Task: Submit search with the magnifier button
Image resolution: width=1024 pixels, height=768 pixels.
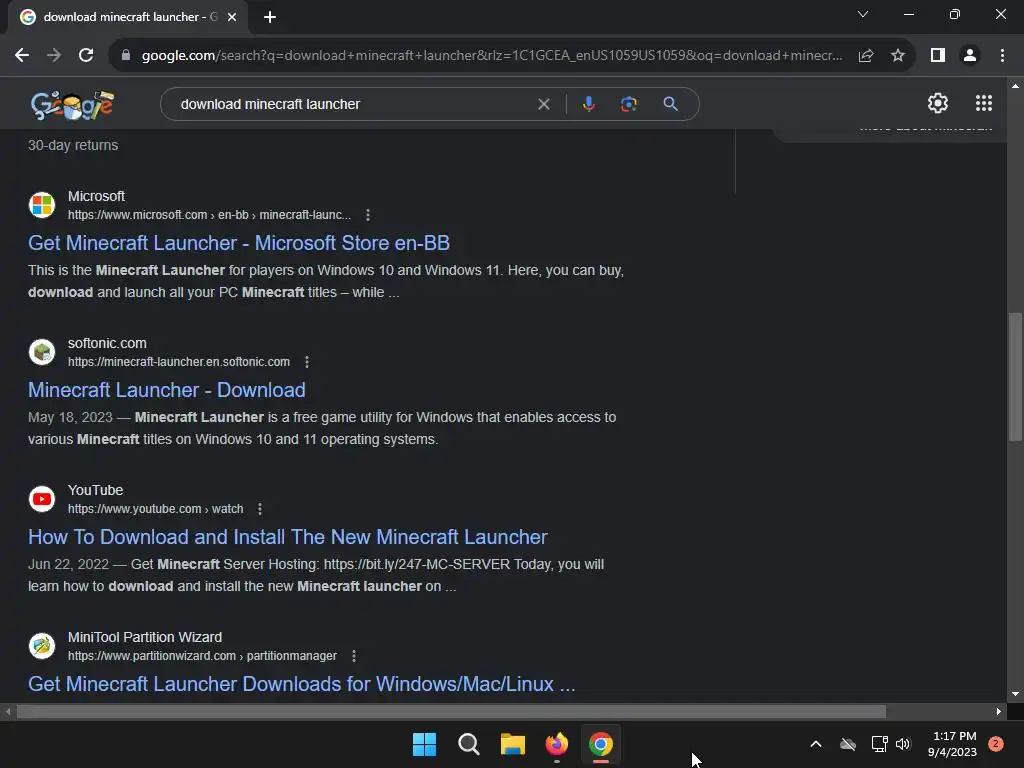Action: pyautogui.click(x=670, y=104)
